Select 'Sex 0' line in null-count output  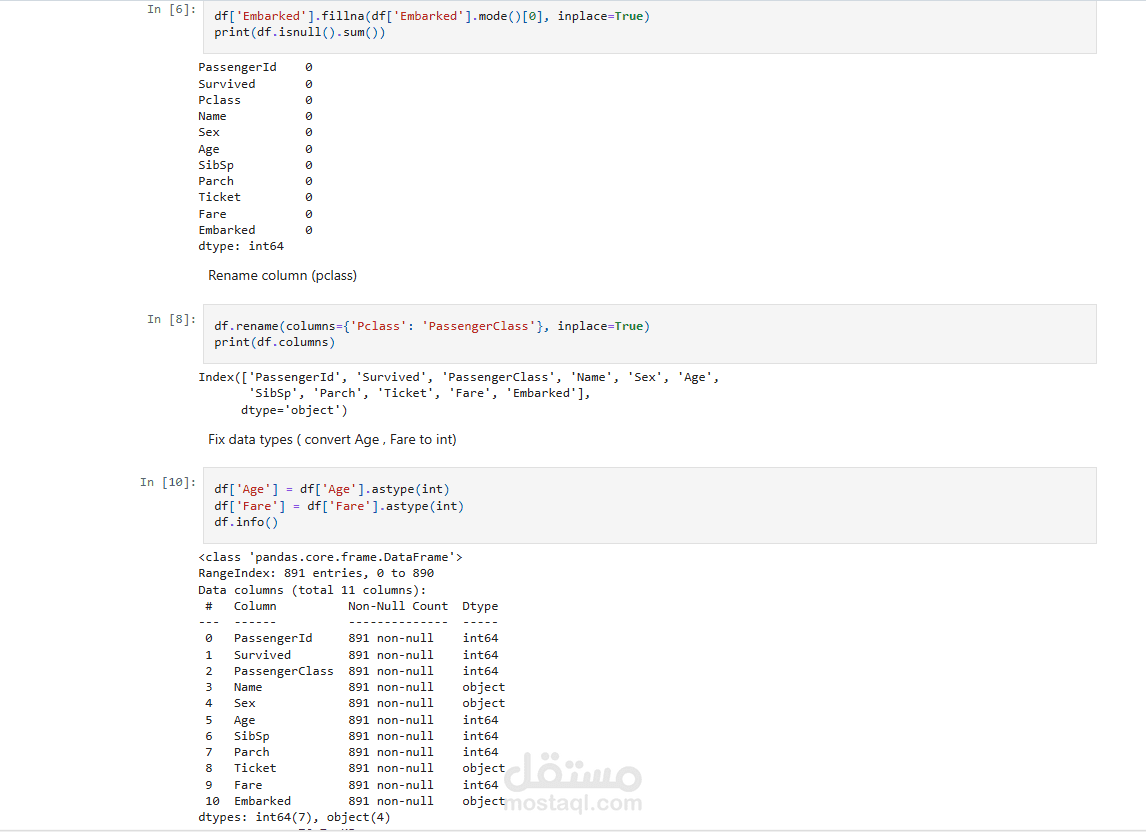[x=255, y=132]
